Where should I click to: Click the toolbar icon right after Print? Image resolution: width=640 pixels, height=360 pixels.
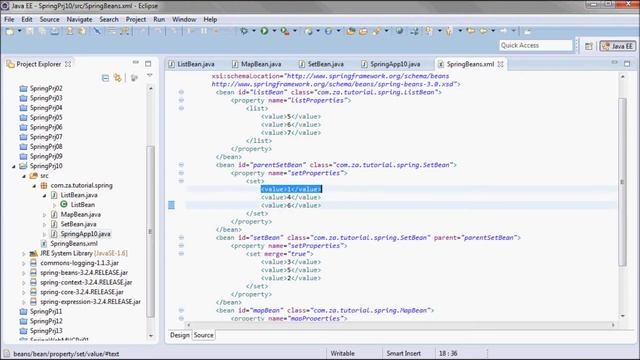[70, 31]
